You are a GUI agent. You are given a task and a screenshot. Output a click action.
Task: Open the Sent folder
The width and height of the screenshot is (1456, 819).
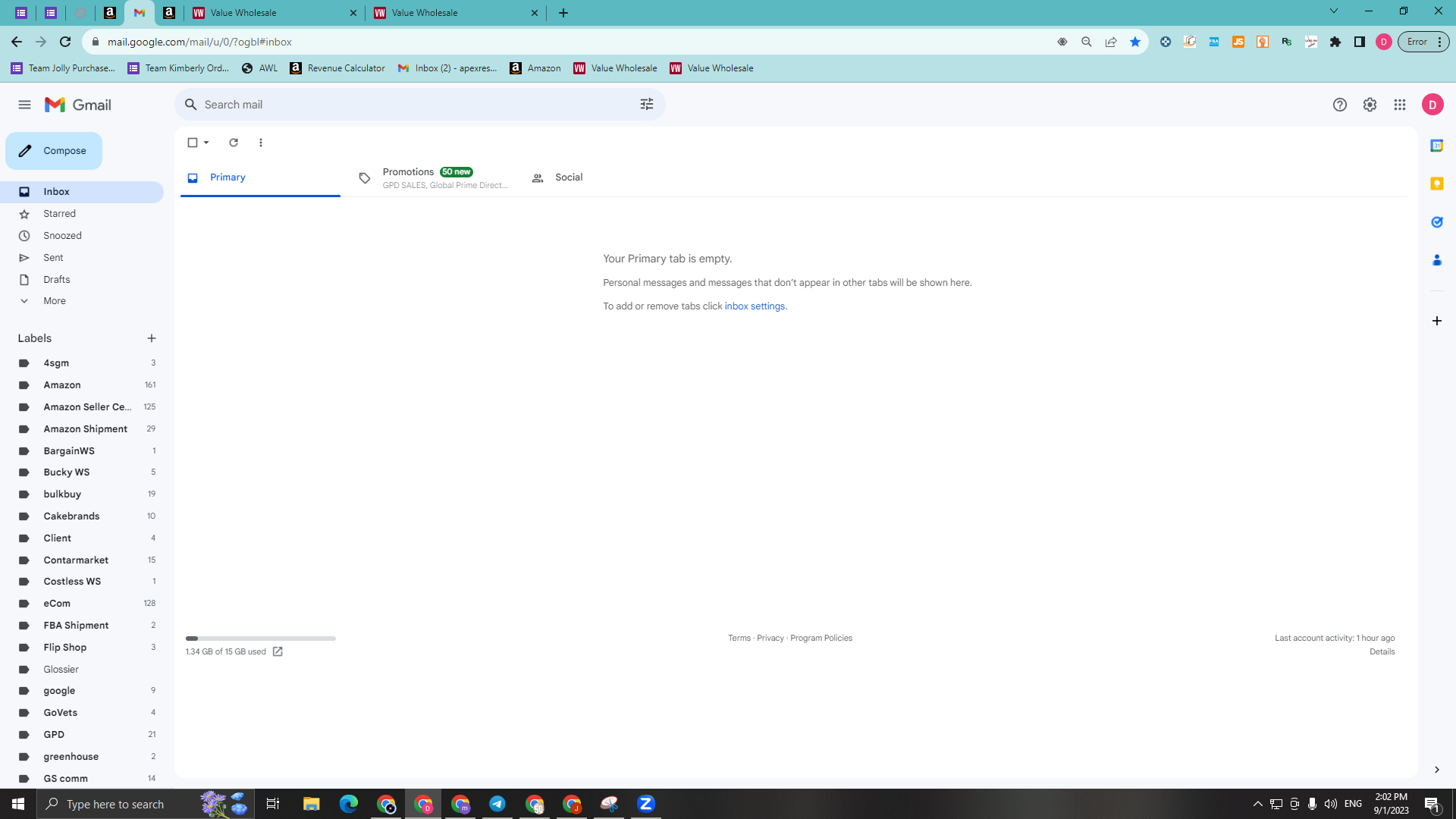(x=82, y=258)
